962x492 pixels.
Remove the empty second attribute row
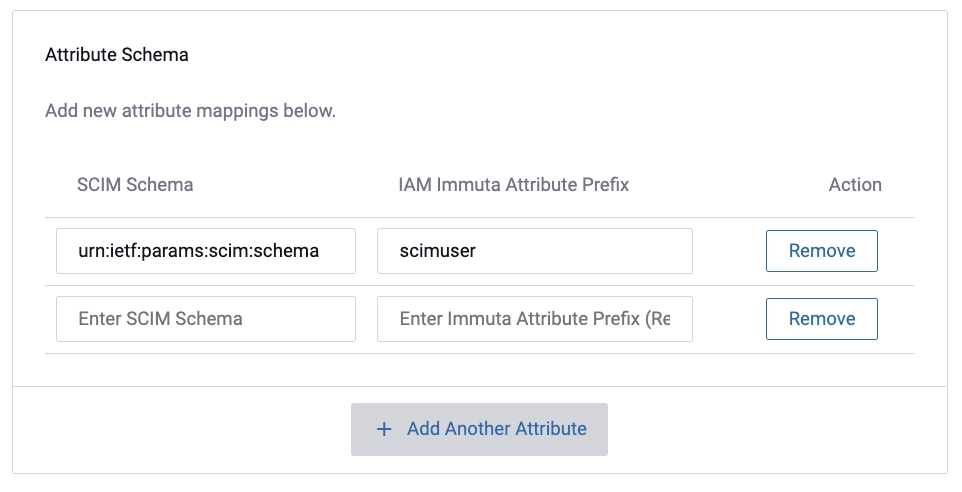(821, 319)
